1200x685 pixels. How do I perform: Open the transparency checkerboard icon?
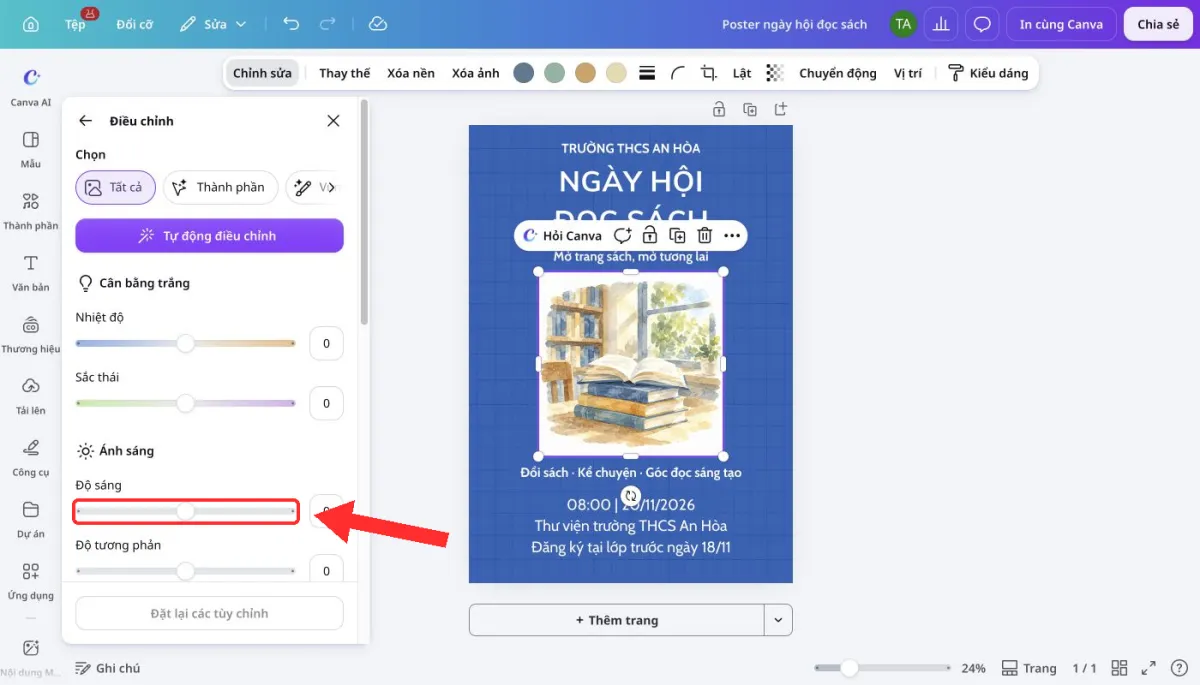pyautogui.click(x=775, y=73)
